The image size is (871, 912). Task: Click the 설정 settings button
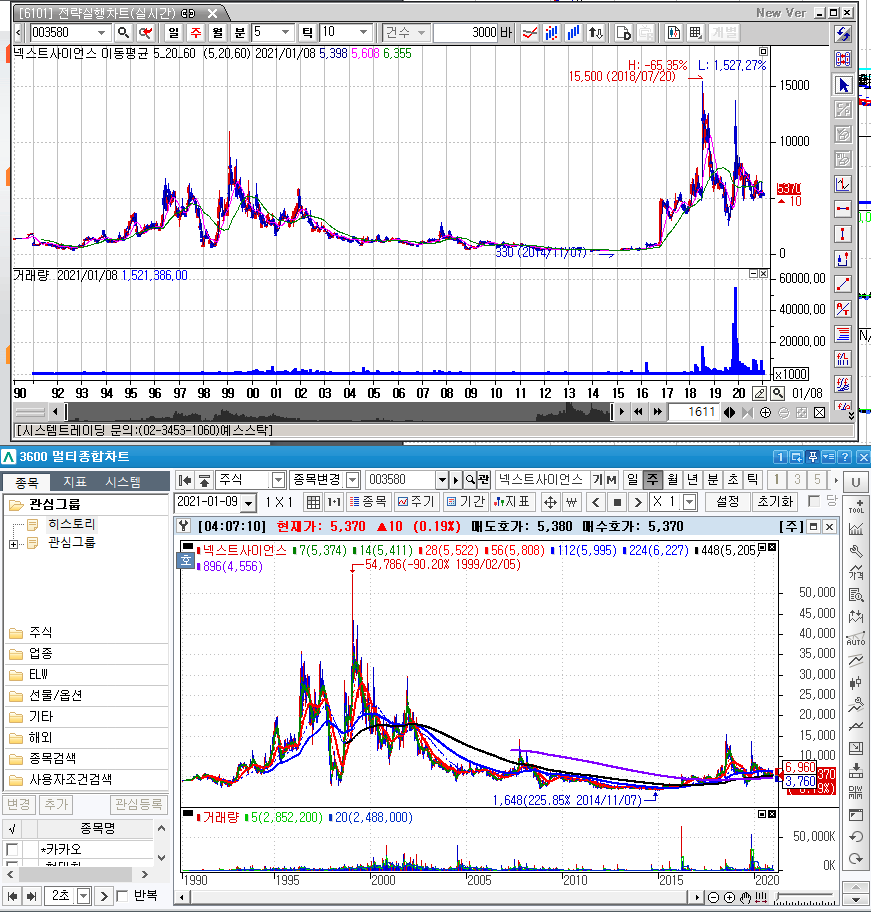pos(727,501)
